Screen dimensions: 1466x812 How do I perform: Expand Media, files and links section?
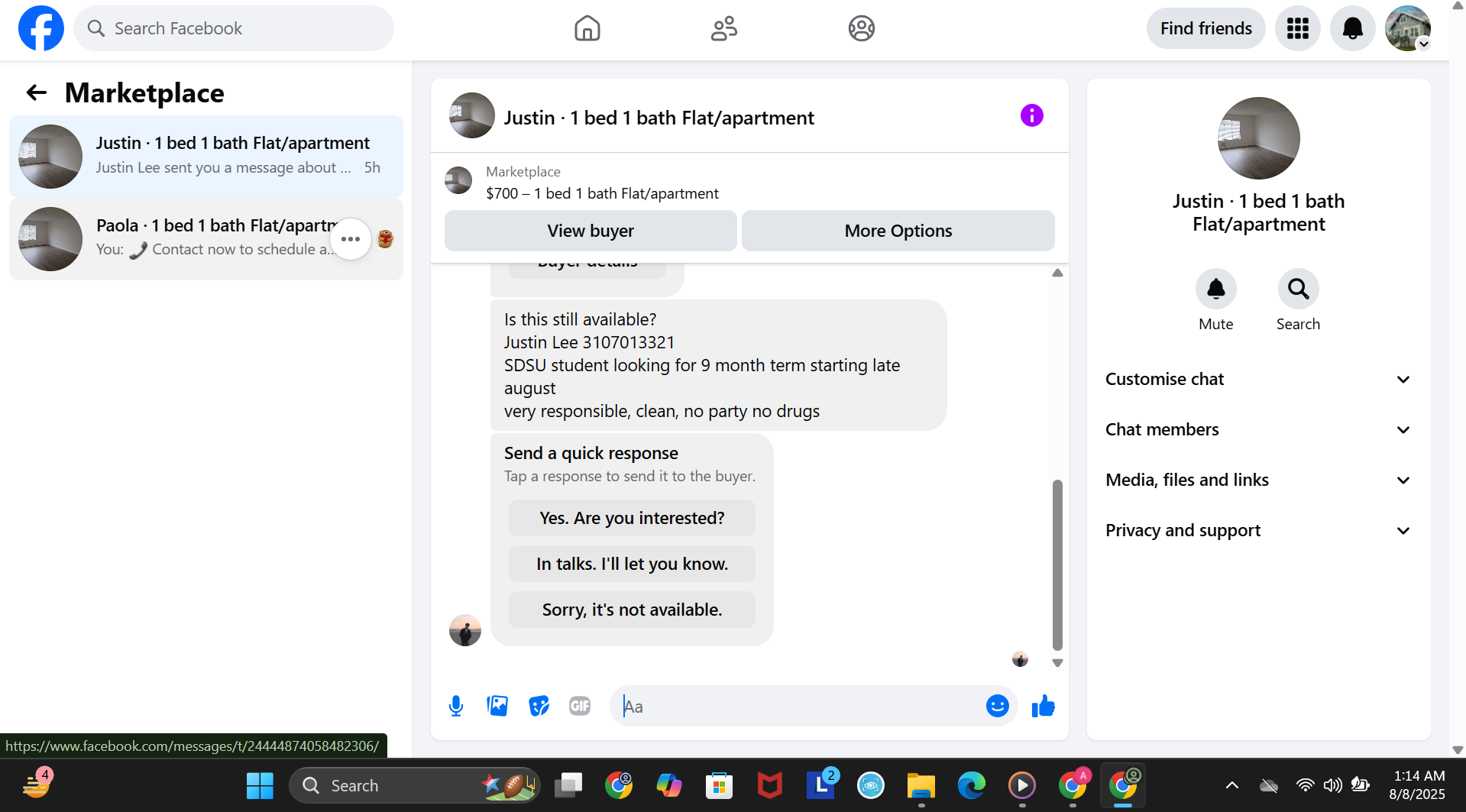(x=1258, y=480)
